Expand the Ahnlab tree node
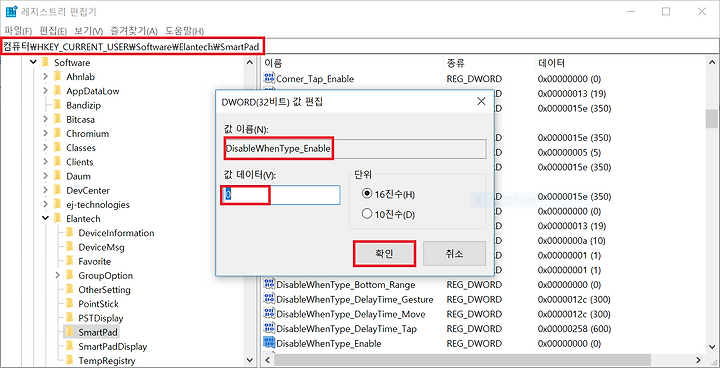 (45, 77)
